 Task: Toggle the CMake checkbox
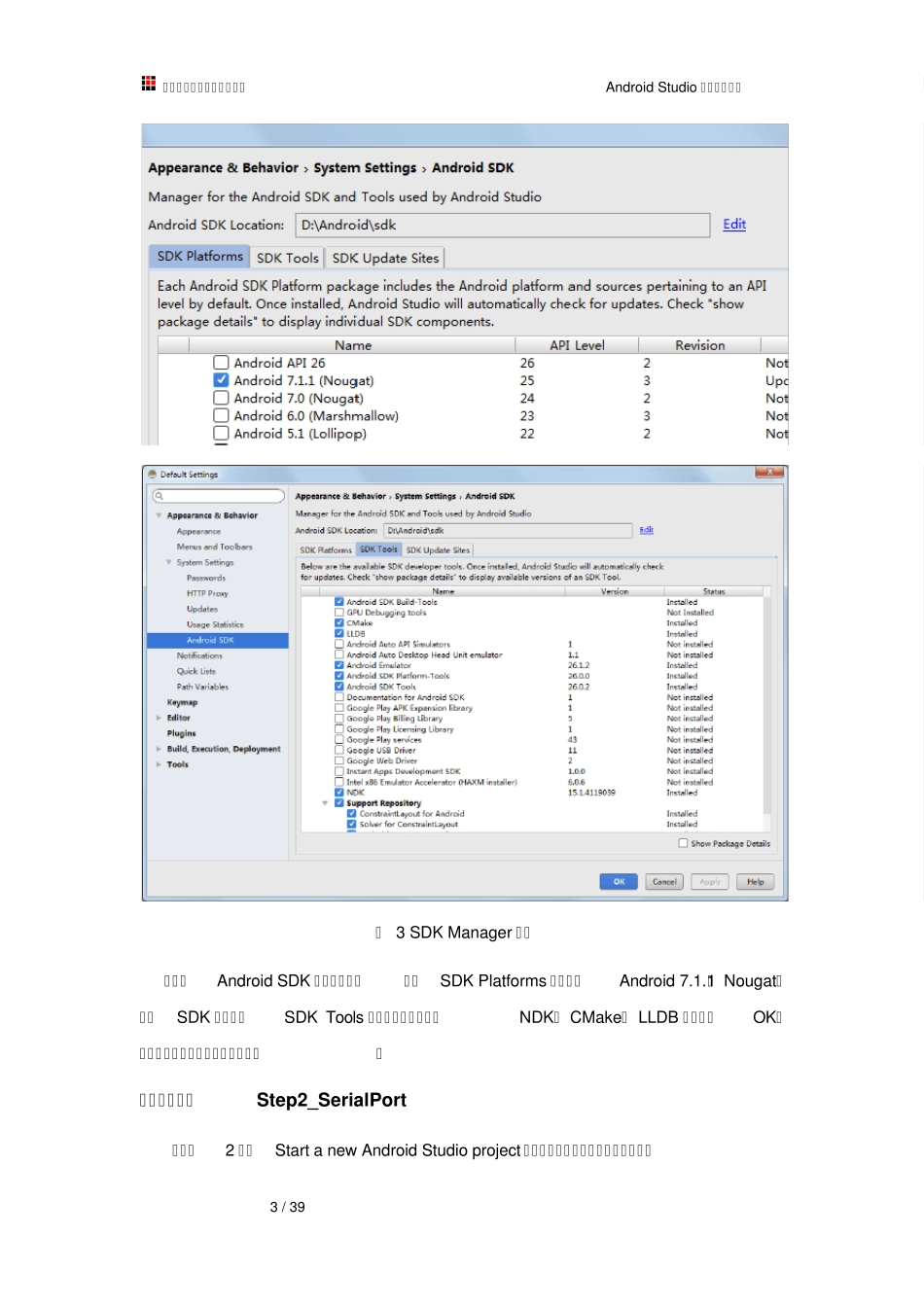click(x=339, y=623)
